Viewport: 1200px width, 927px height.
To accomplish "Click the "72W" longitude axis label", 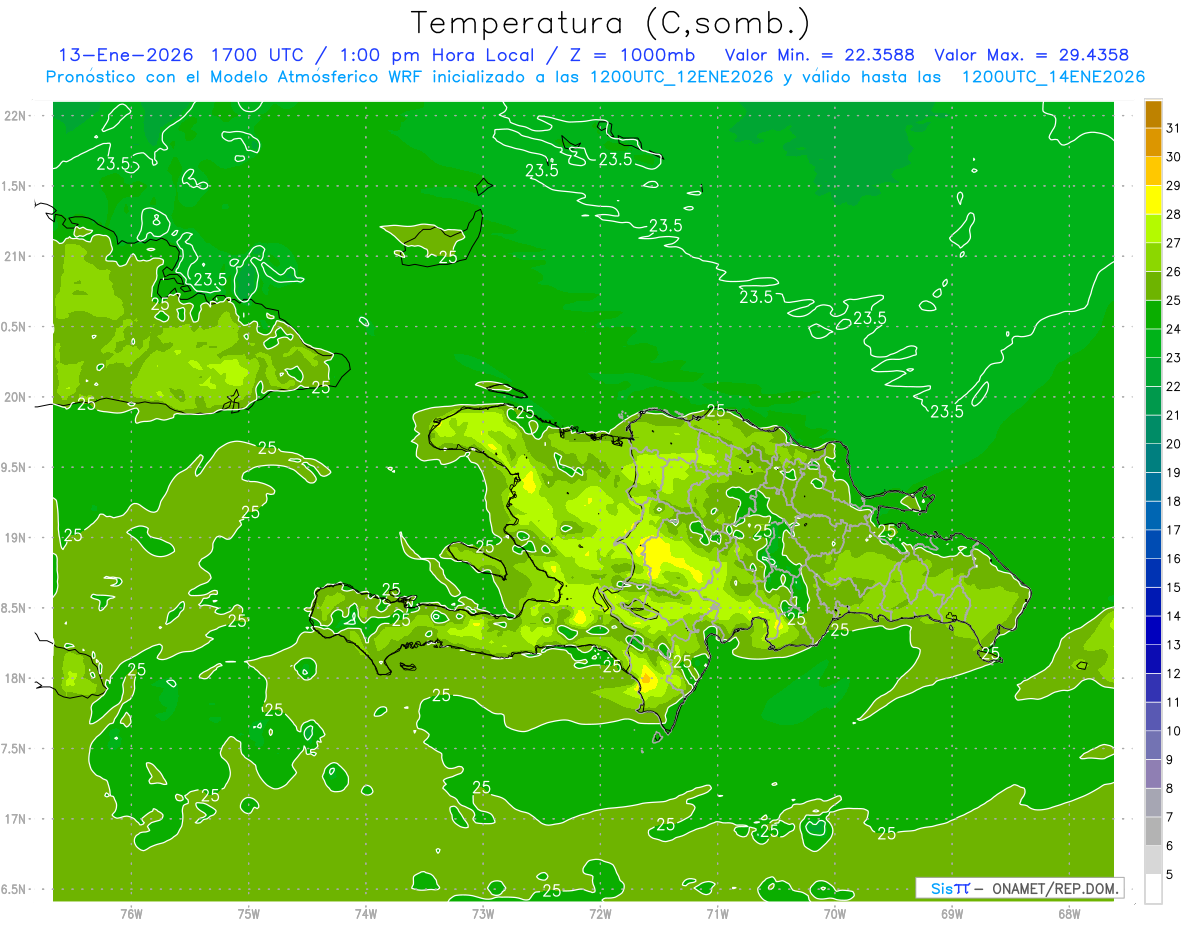I will tap(600, 913).
